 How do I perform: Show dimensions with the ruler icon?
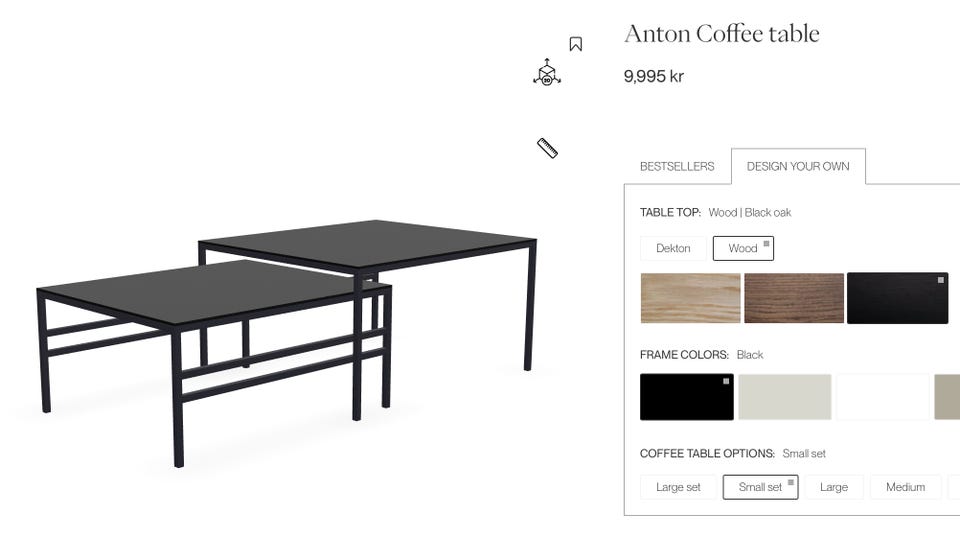click(547, 148)
